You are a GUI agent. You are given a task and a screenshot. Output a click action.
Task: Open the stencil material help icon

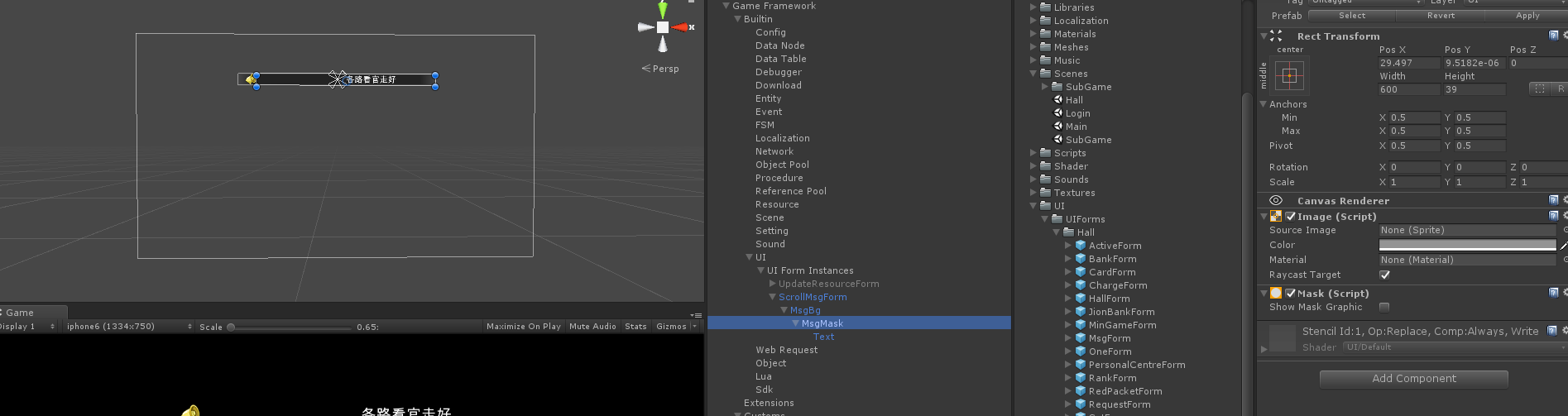tap(1553, 331)
